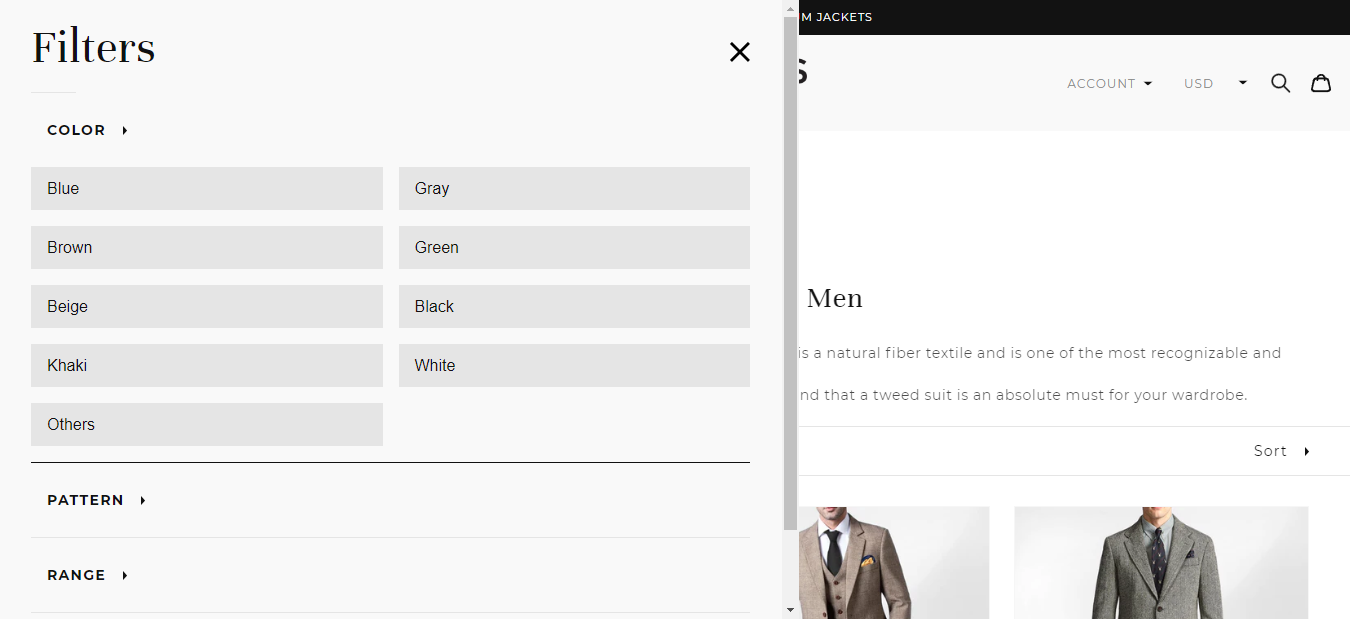Expand the Range filter section

pos(87,575)
